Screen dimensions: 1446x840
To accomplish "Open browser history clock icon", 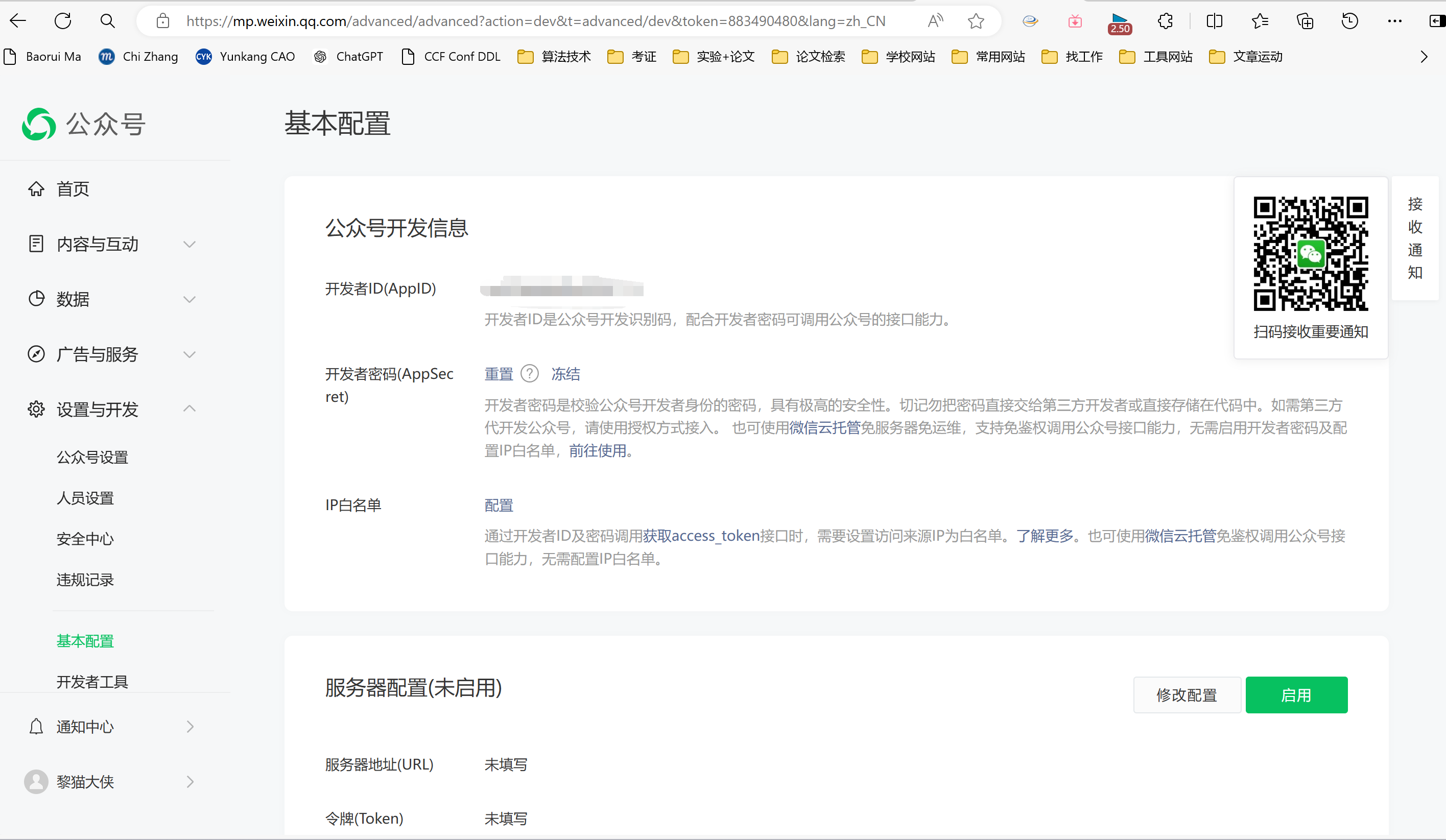I will 1349,21.
